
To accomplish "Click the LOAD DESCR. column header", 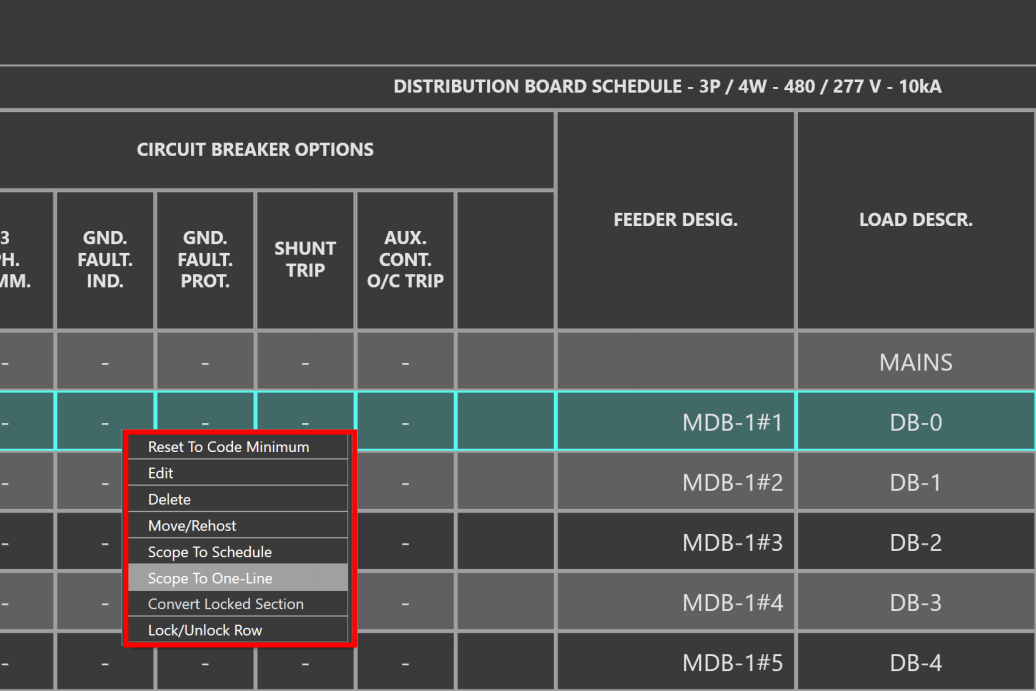I will (x=915, y=219).
